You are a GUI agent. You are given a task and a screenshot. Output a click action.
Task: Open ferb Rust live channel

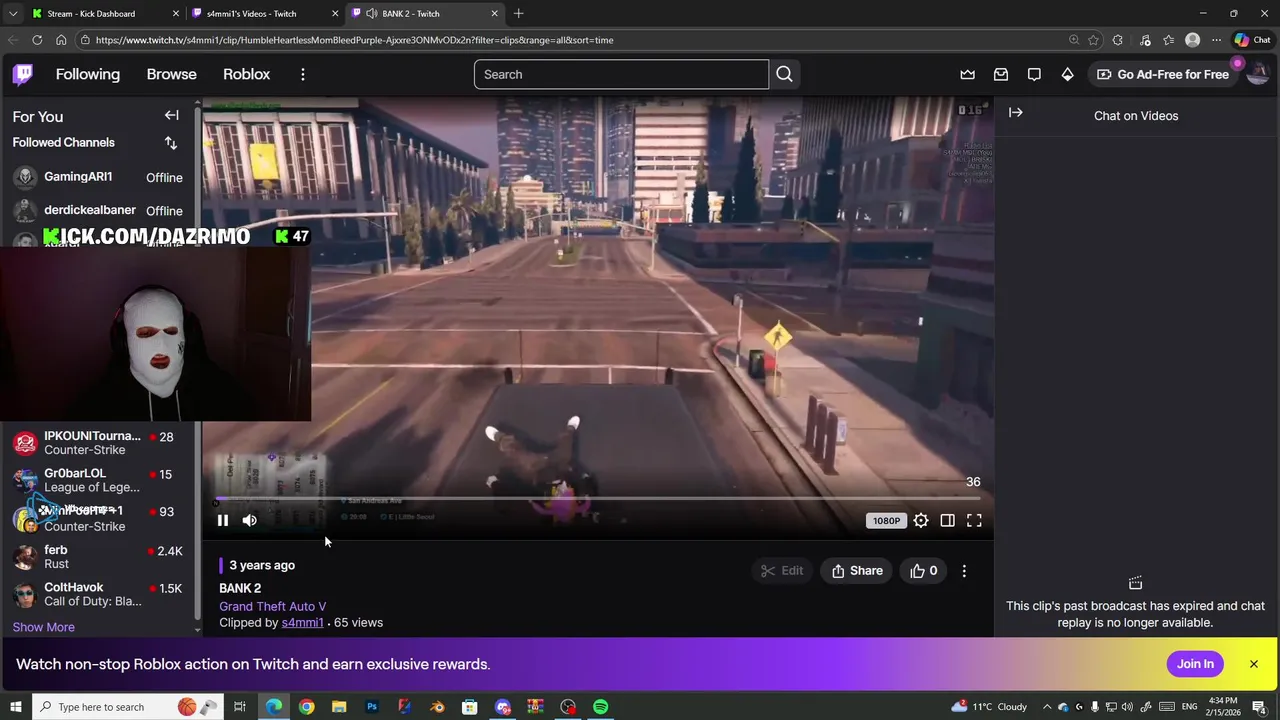click(x=97, y=557)
